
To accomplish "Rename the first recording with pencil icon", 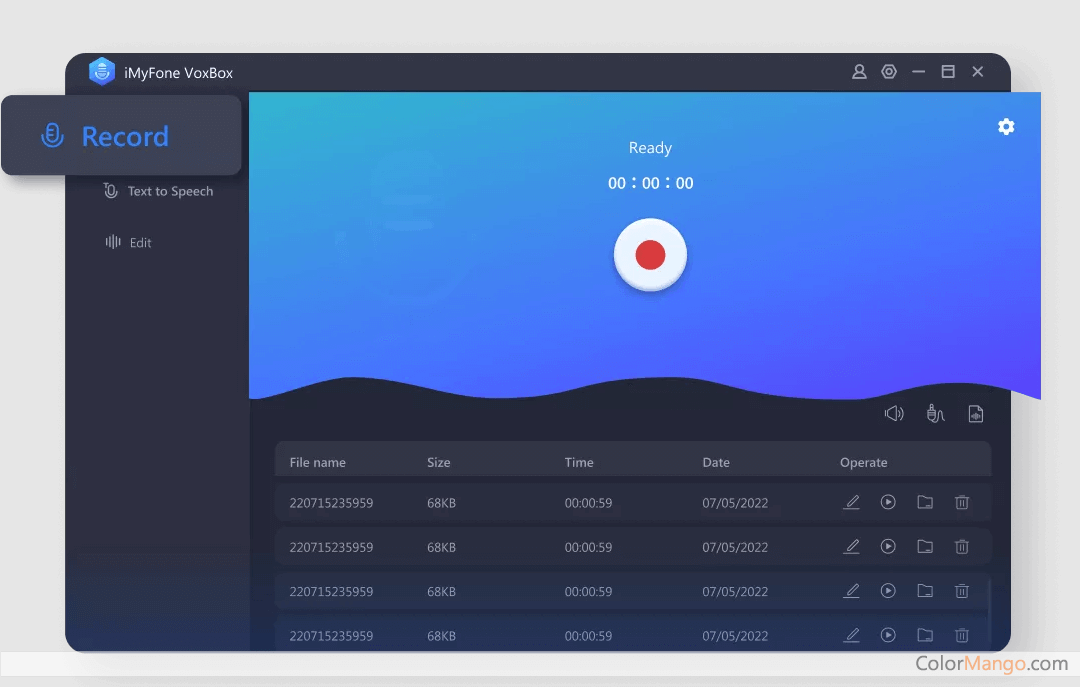I will [x=852, y=502].
